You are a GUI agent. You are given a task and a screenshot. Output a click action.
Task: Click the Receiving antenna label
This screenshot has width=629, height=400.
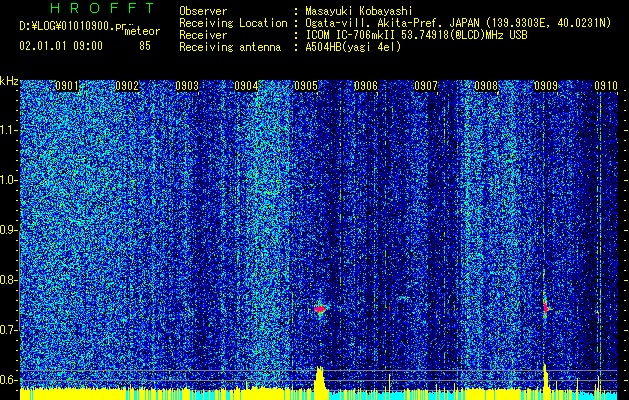click(x=230, y=47)
